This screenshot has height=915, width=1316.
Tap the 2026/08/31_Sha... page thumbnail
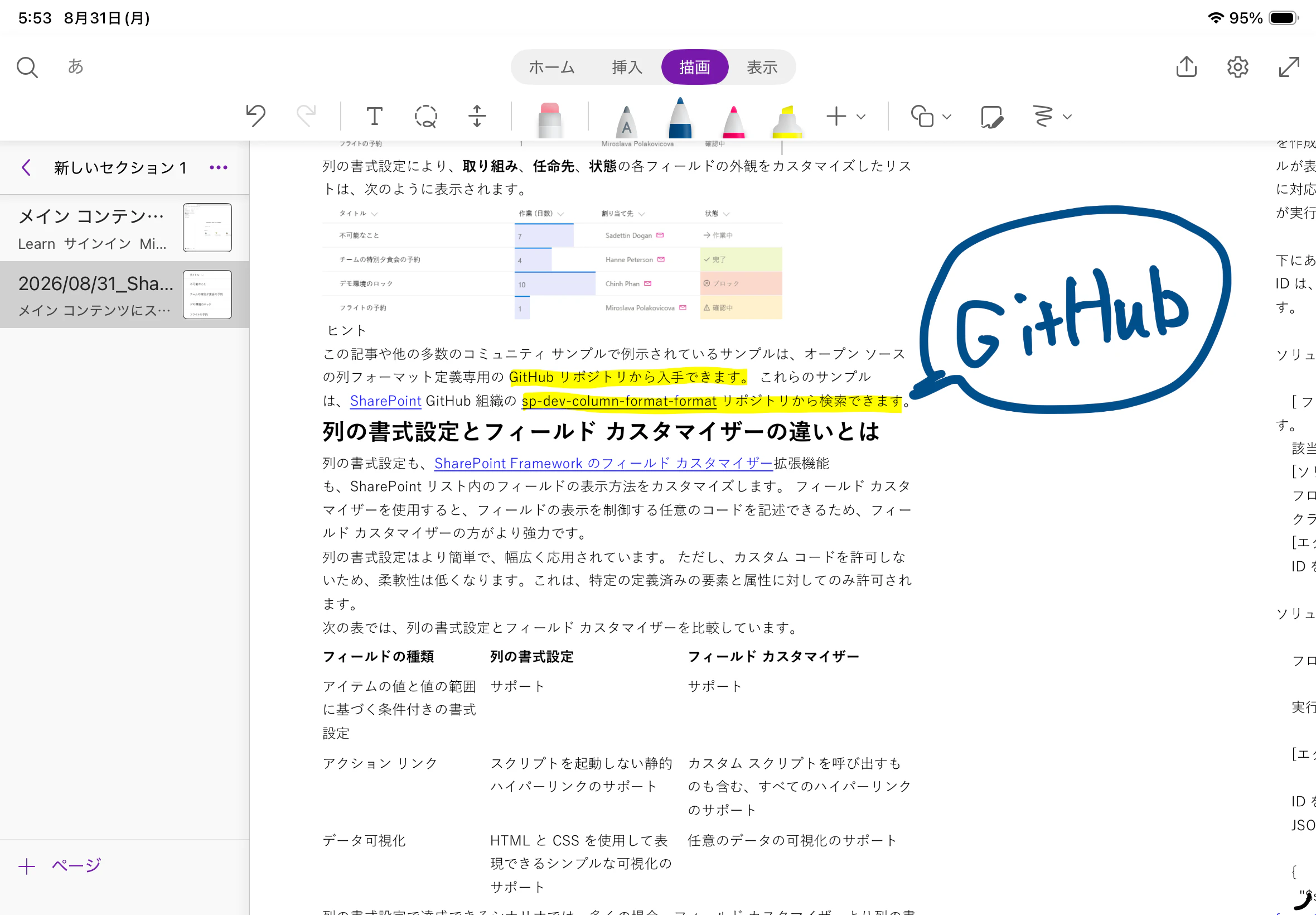207,295
